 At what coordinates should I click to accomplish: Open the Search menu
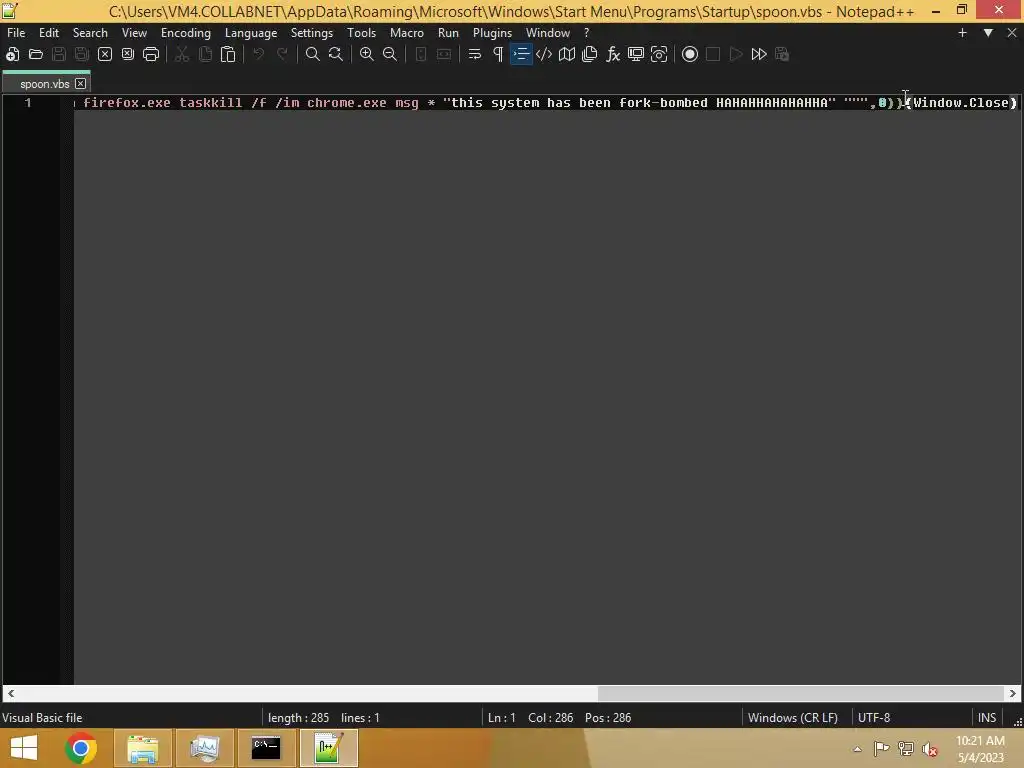tap(90, 33)
